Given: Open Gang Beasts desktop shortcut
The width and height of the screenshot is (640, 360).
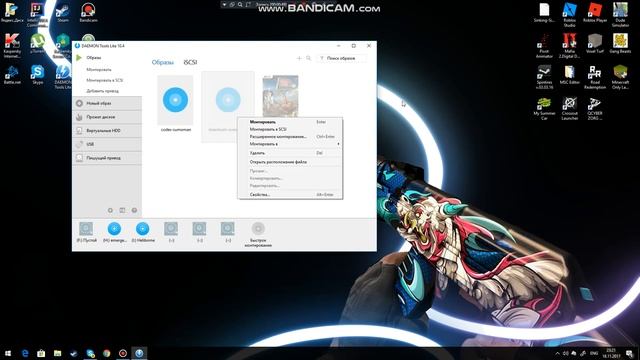Looking at the screenshot, I should 620,44.
